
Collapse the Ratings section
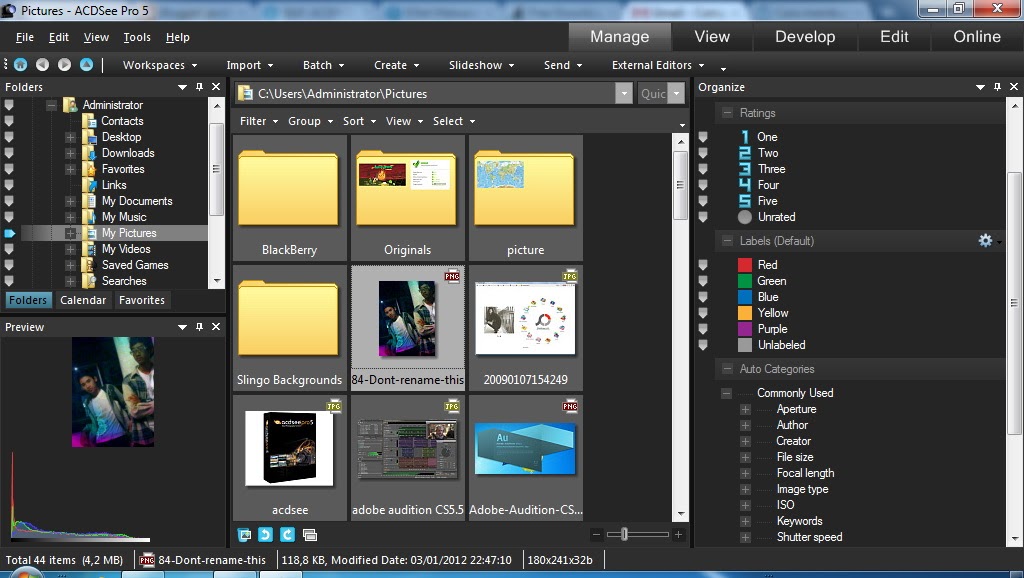click(725, 113)
